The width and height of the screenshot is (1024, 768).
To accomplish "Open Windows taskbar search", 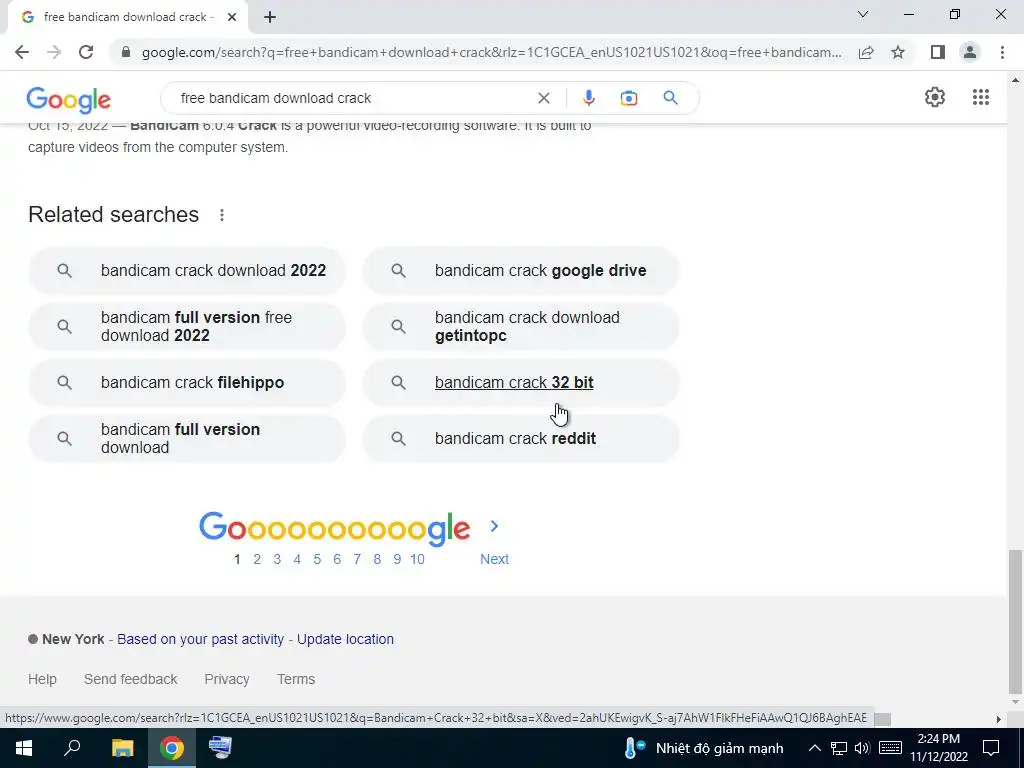I will click(72, 748).
